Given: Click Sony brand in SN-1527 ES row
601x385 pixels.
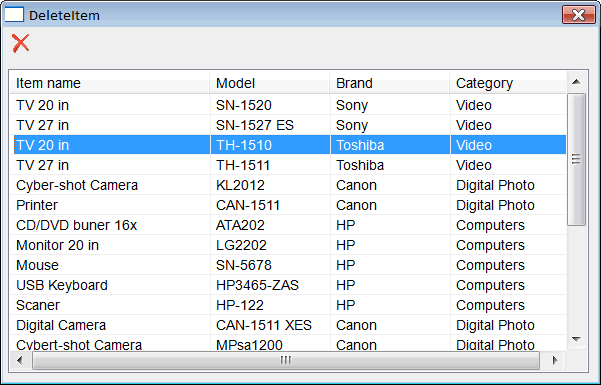Looking at the screenshot, I should point(390,125).
